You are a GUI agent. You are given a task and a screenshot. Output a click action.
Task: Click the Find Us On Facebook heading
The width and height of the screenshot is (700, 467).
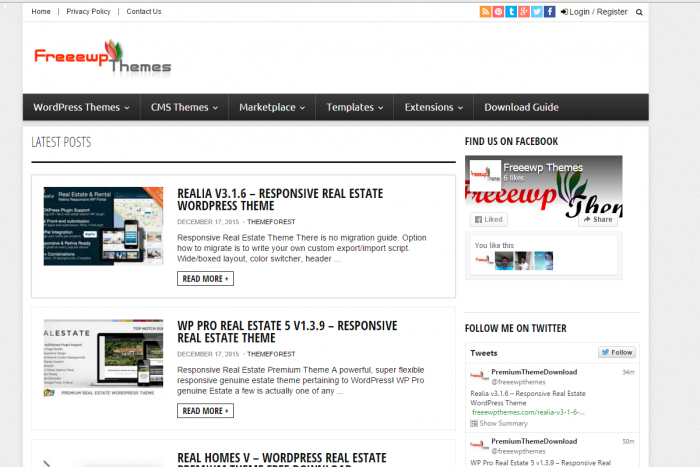pyautogui.click(x=511, y=142)
